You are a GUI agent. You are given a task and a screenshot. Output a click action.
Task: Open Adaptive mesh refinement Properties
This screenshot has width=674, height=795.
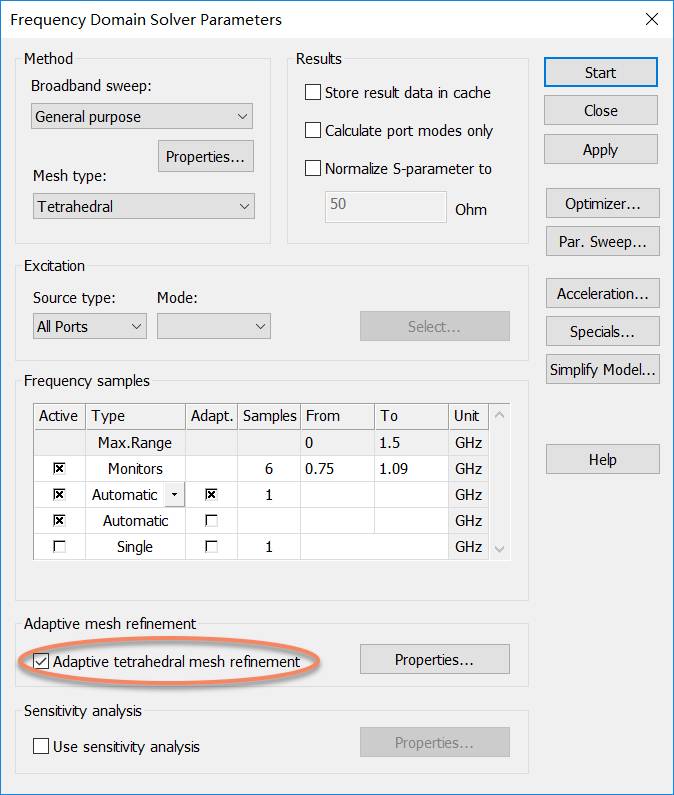[x=435, y=659]
